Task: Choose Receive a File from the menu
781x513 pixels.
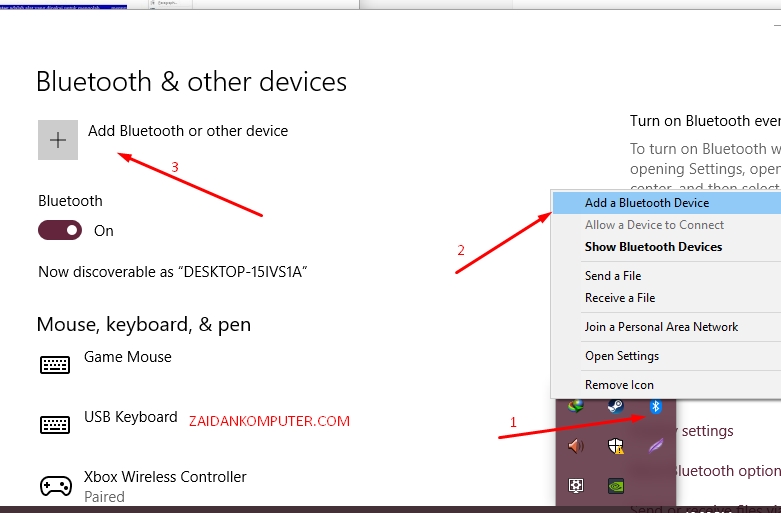Action: click(667, 297)
